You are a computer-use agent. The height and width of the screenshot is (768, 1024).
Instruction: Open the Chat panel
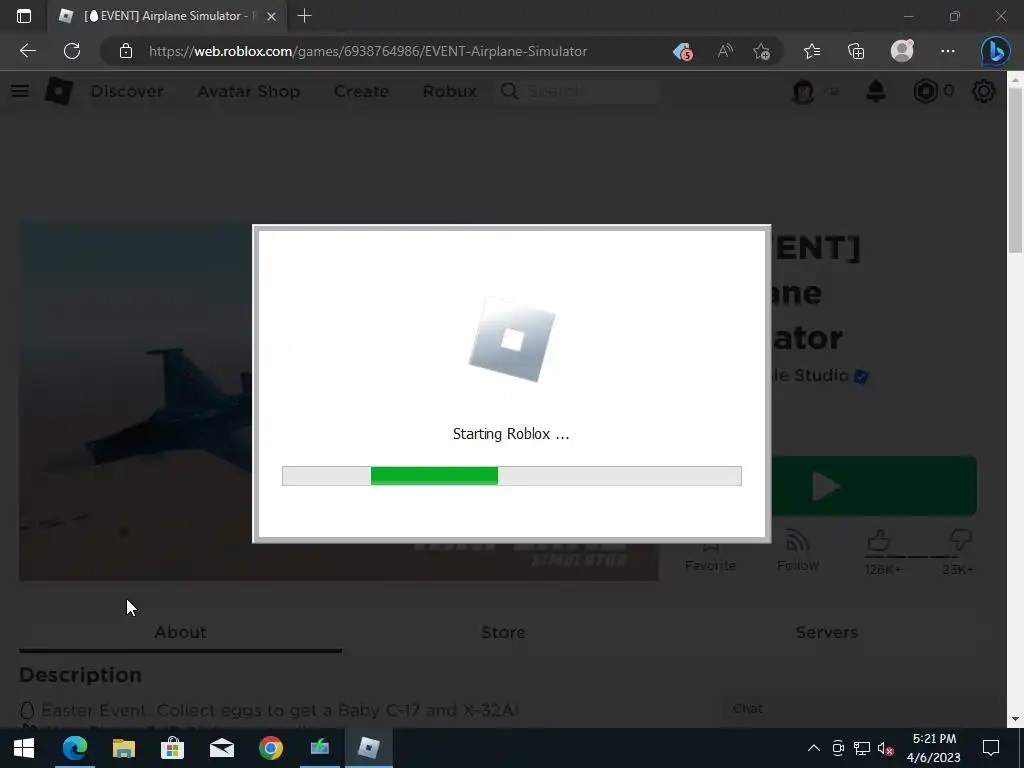pos(748,709)
